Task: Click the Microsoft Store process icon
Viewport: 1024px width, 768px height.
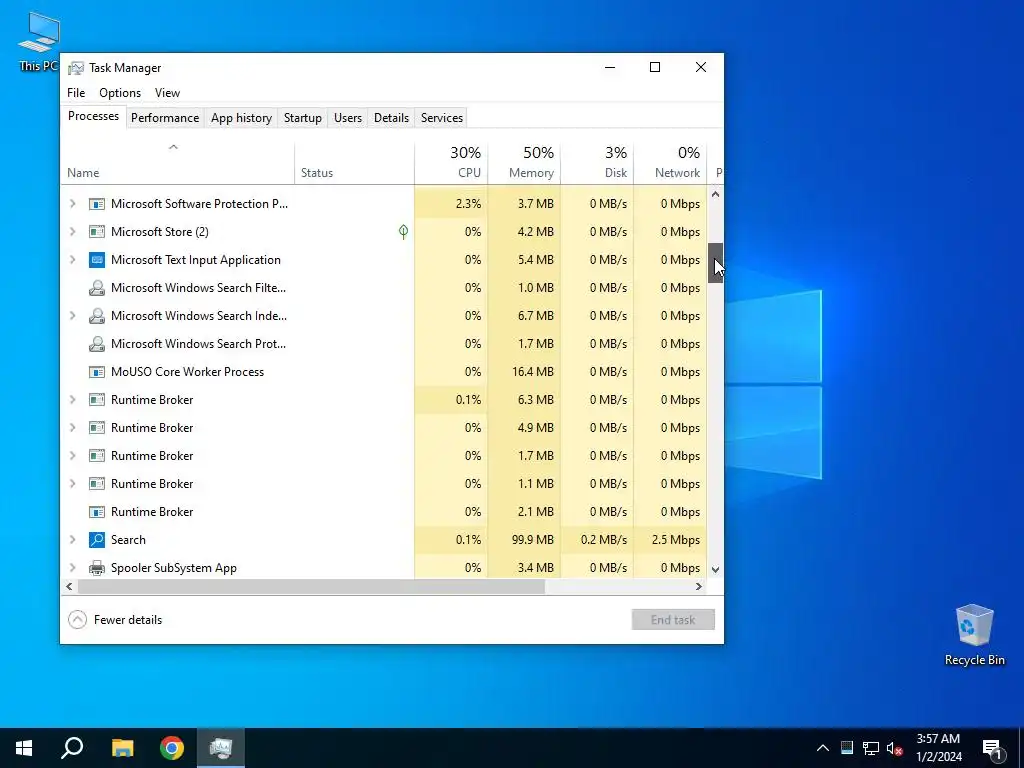Action: coord(97,232)
